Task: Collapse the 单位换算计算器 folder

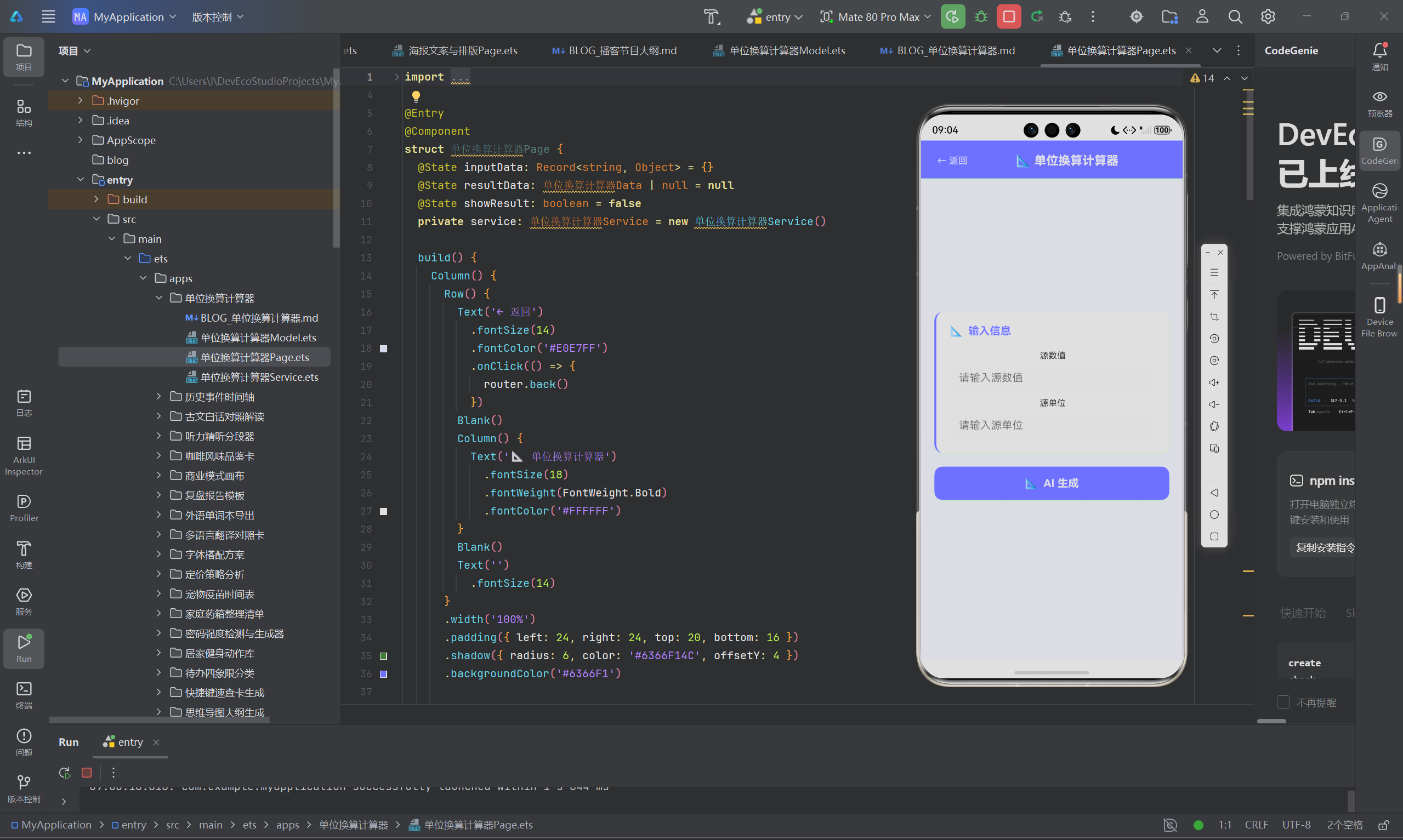Action: (158, 298)
